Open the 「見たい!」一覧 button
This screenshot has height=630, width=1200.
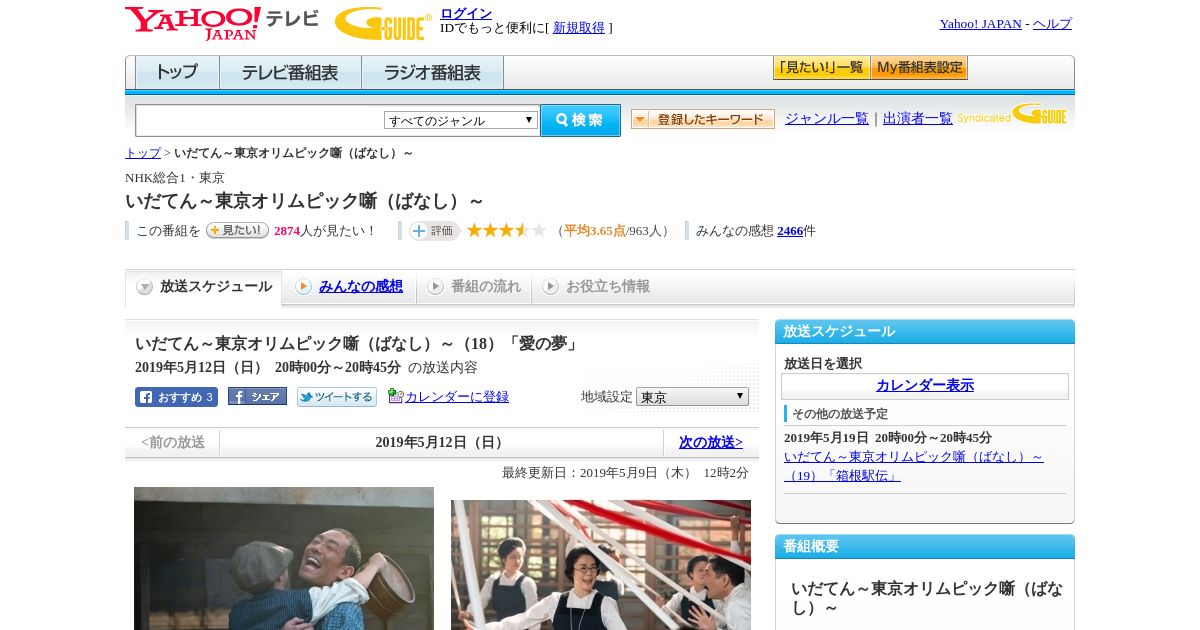[821, 68]
